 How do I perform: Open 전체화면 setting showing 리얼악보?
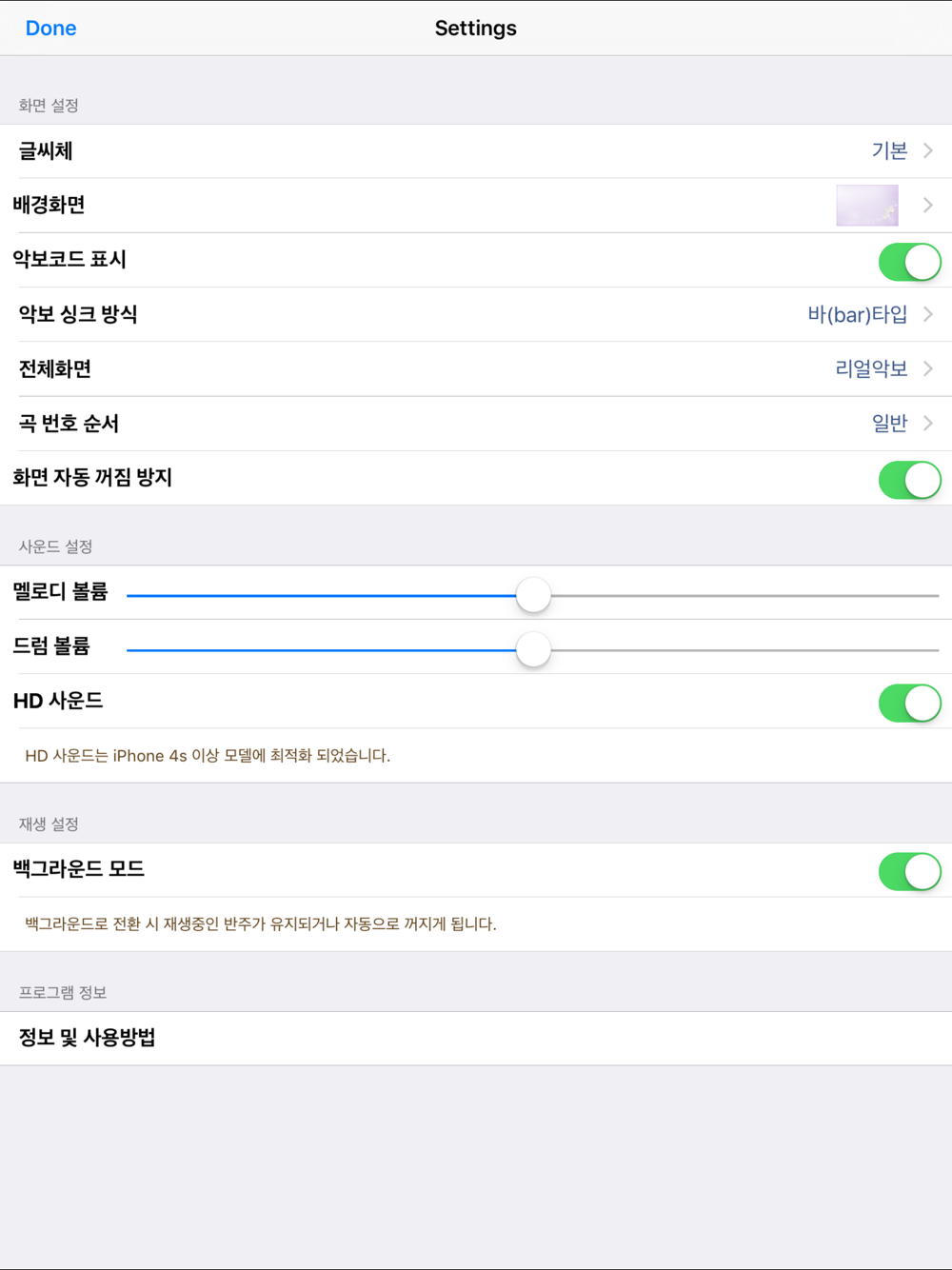pyautogui.click(x=476, y=369)
